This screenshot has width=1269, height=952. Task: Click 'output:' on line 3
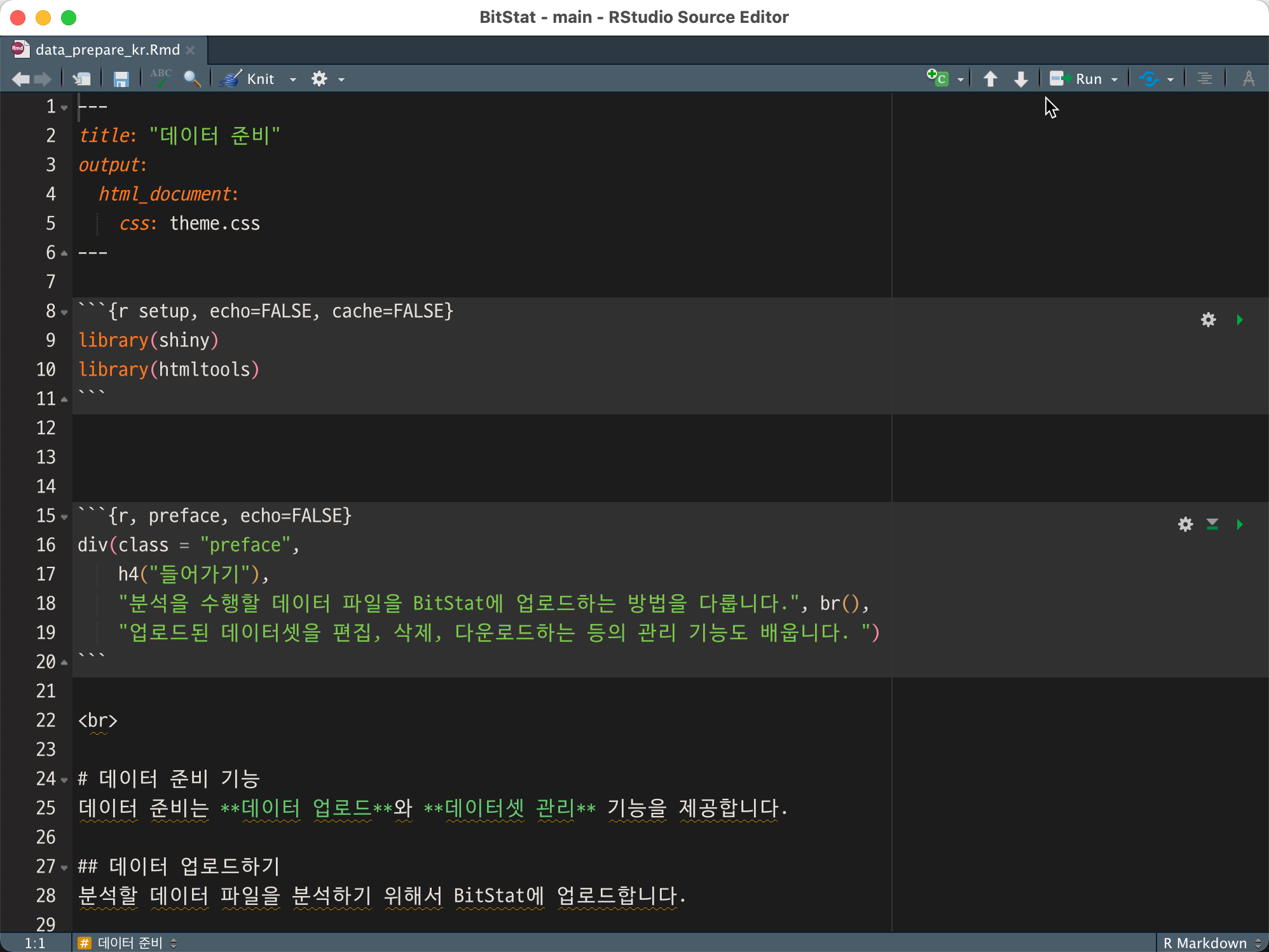click(113, 165)
